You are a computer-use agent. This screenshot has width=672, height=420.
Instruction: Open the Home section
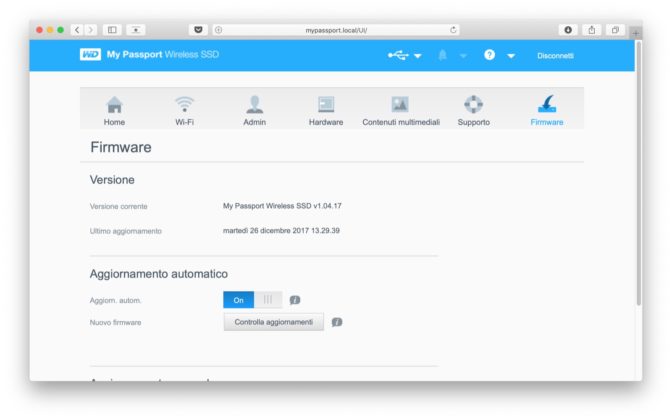click(x=114, y=111)
